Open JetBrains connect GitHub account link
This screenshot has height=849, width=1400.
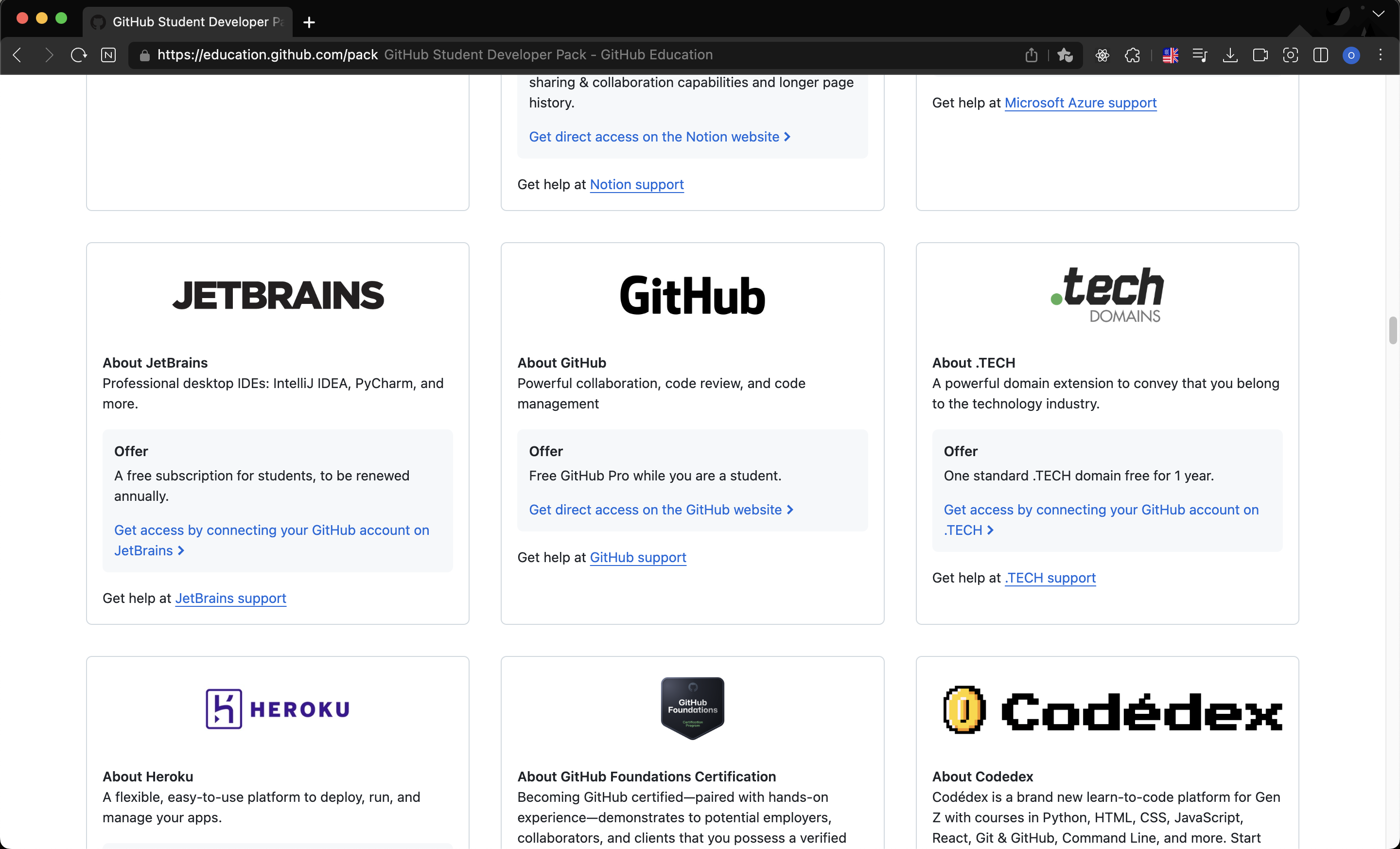click(272, 540)
